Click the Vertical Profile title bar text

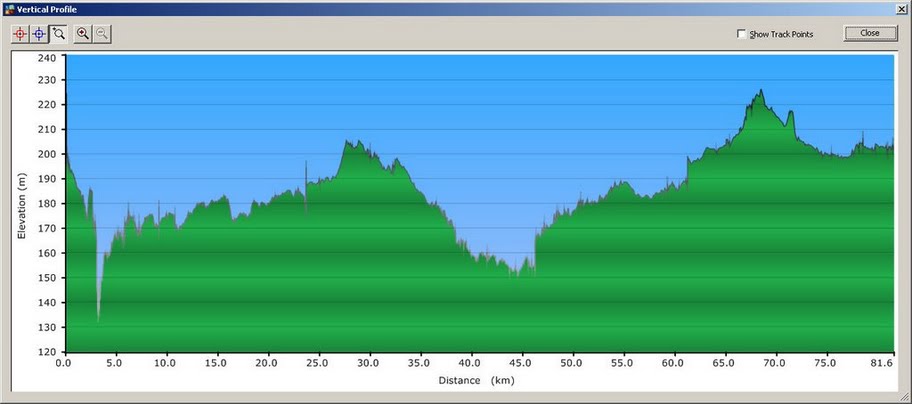click(46, 8)
